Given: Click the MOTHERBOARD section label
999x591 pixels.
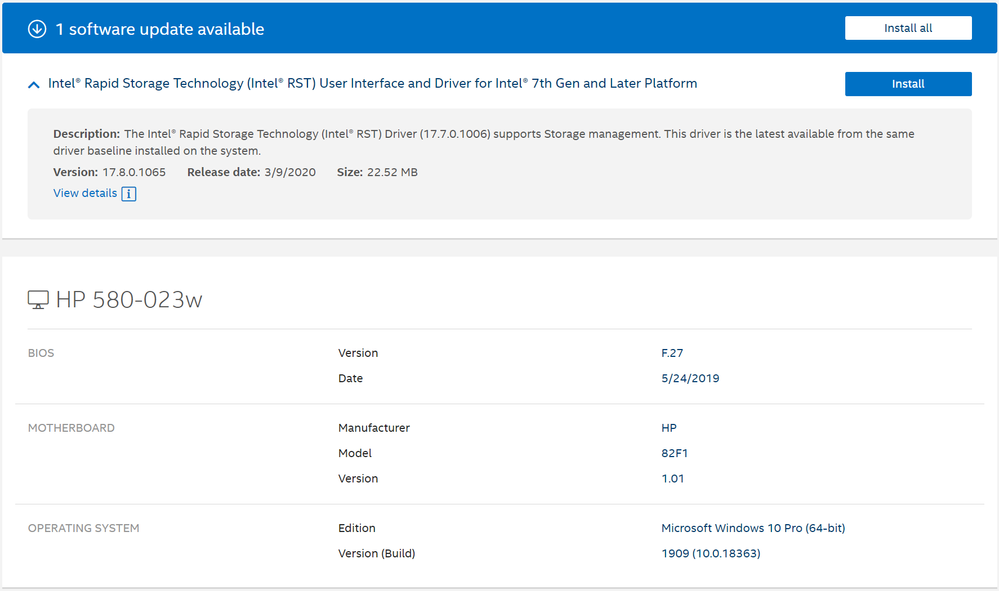Looking at the screenshot, I should (x=71, y=428).
